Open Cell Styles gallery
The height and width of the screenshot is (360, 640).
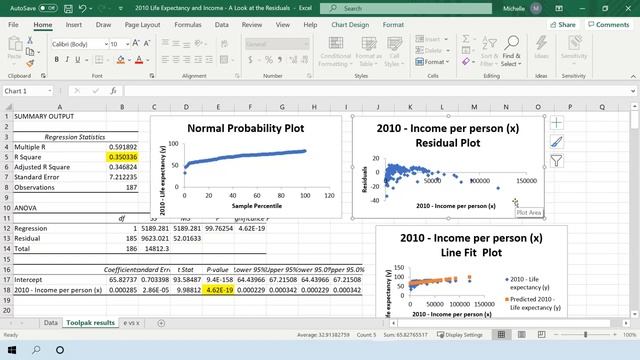(394, 52)
